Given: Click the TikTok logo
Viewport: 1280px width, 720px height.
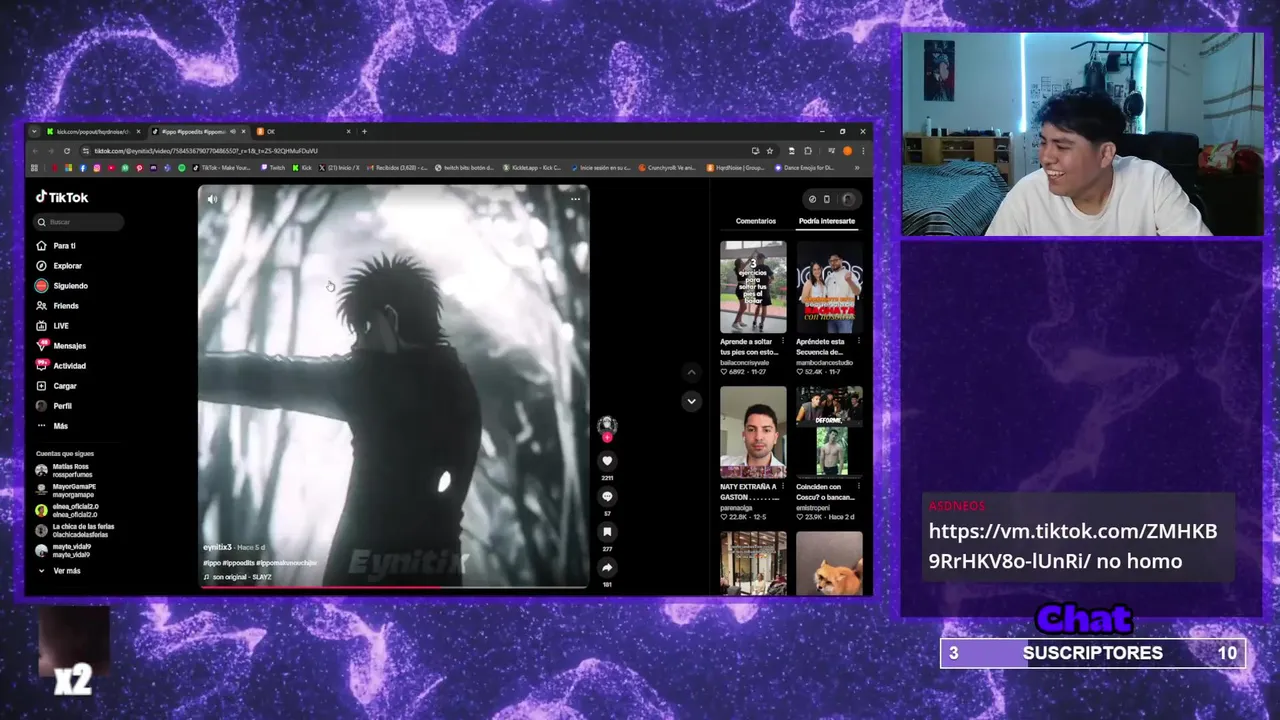Looking at the screenshot, I should [x=62, y=197].
